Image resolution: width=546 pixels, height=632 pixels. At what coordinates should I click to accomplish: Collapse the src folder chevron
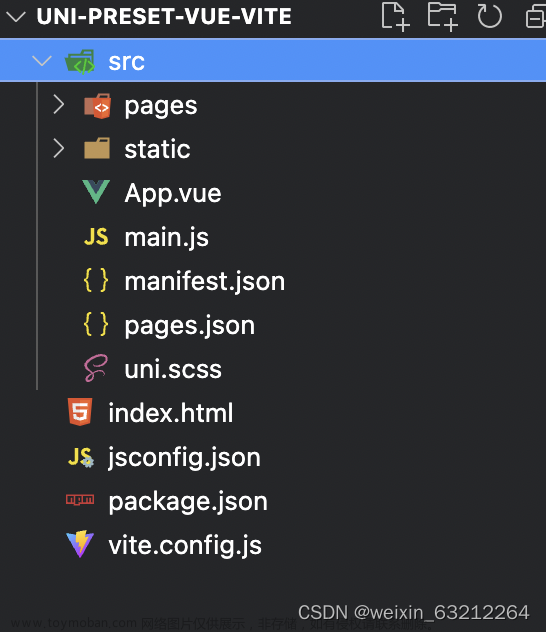(x=42, y=61)
